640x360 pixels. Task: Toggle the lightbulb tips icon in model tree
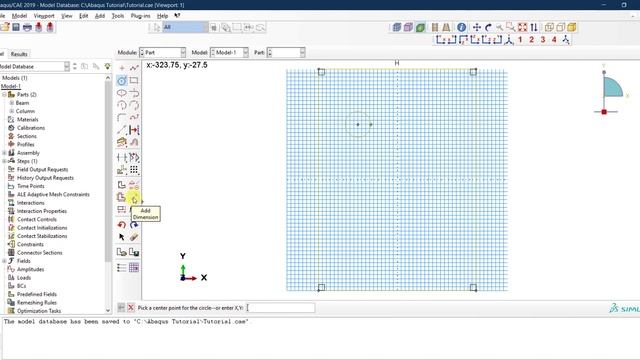[x=107, y=66]
